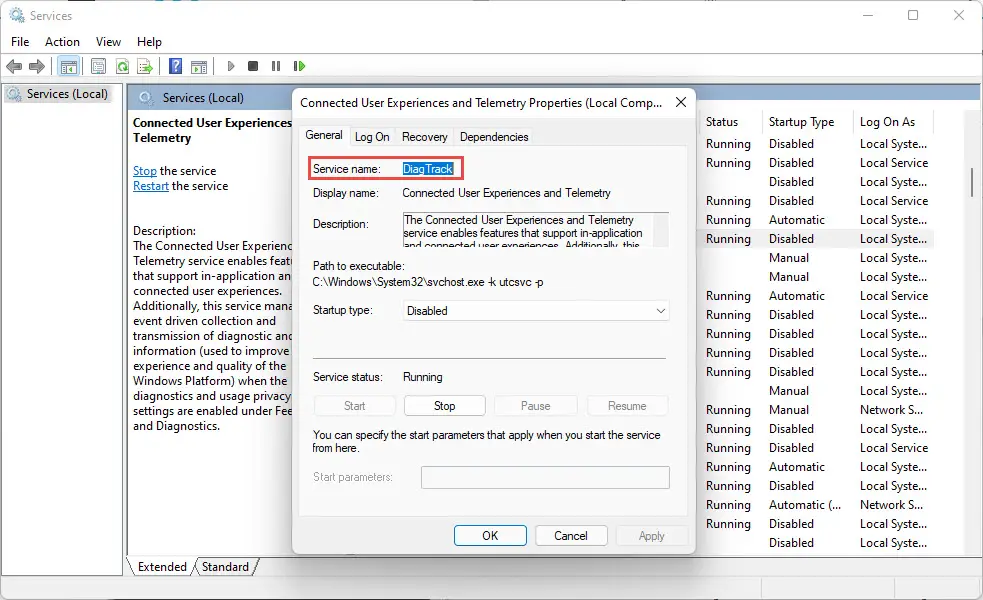
Task: Close the Telemetry Properties dialog
Action: point(681,102)
